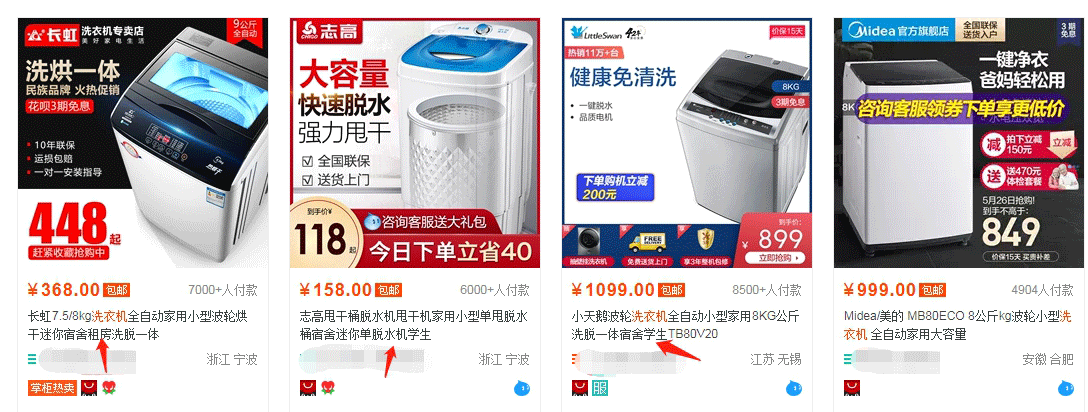The image size is (1088, 412).
Task: Open the Changhong 洗烘一体 washer product image
Action: pos(143,143)
